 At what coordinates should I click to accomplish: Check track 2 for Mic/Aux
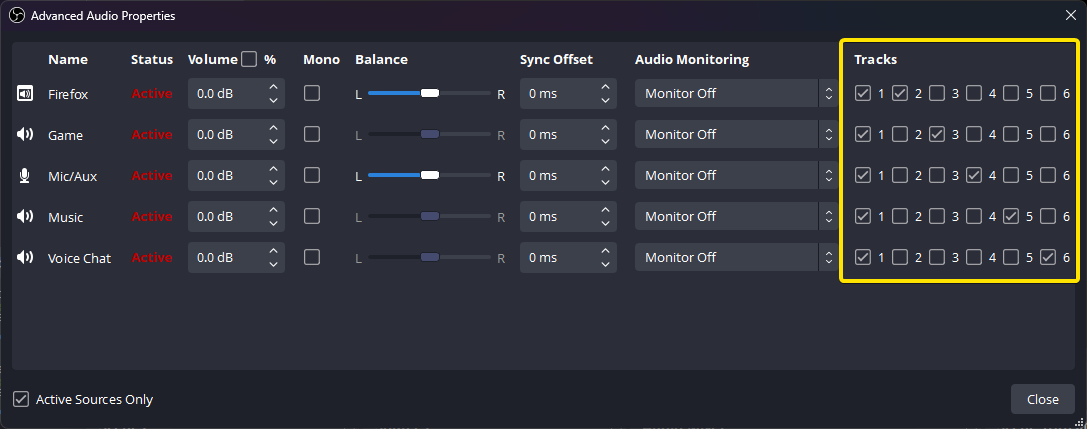click(x=900, y=175)
